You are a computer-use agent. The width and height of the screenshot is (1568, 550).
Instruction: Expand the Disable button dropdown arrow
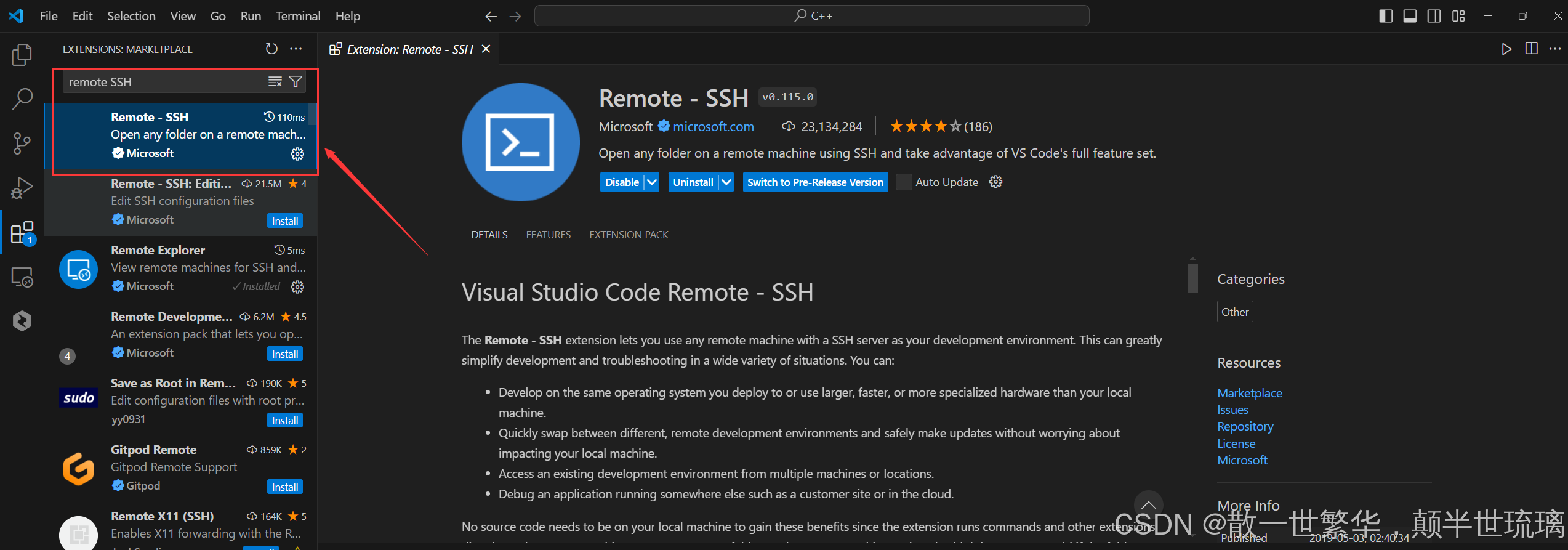(652, 182)
